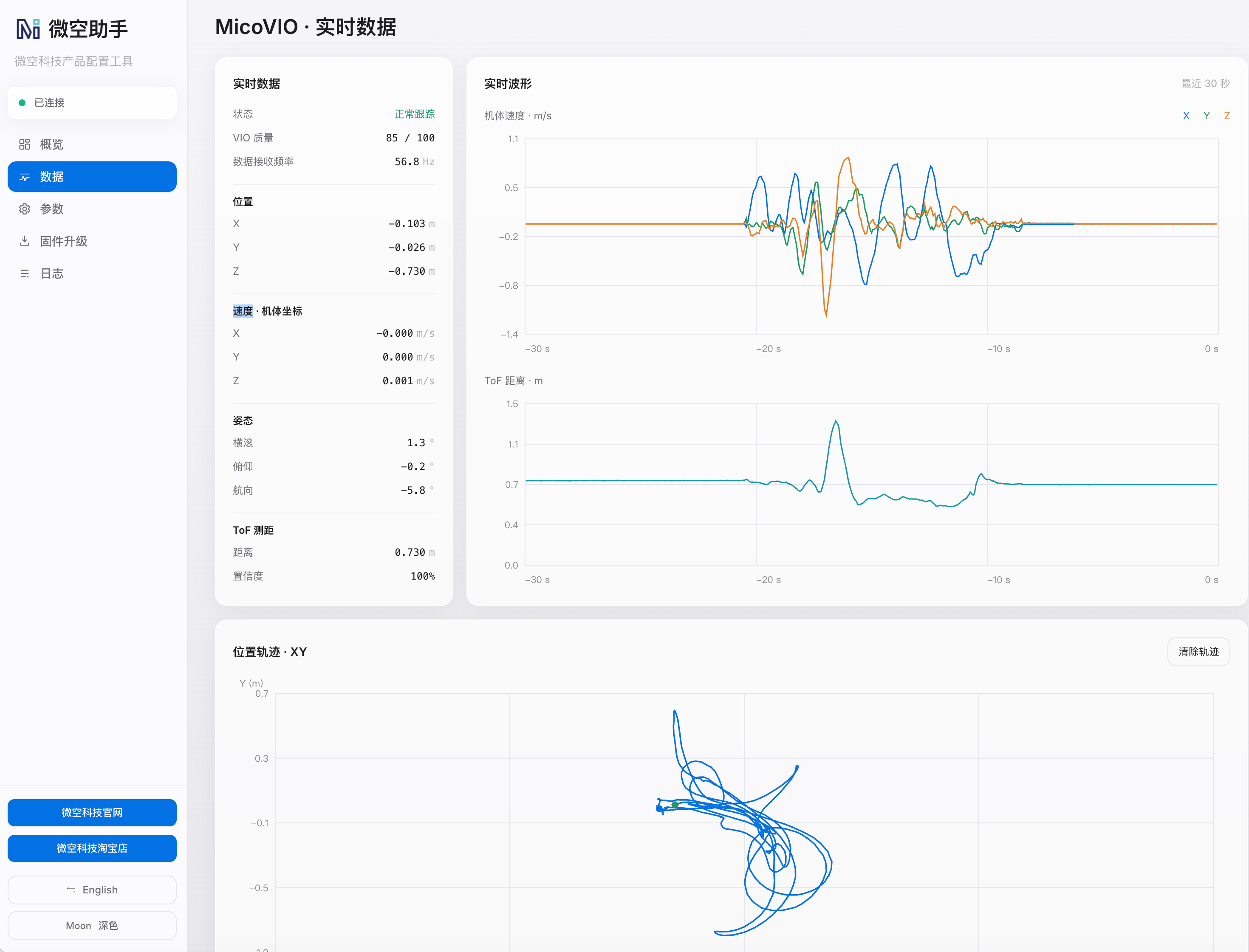Click the 正常跟踪 status value
This screenshot has width=1249, height=952.
pyautogui.click(x=415, y=114)
